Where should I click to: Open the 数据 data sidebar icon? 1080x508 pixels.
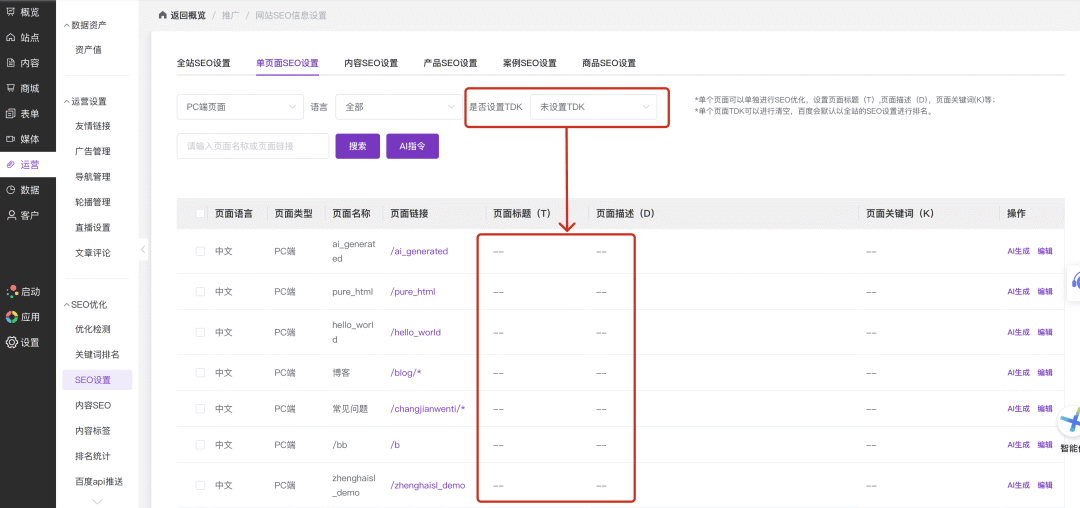tap(11, 190)
